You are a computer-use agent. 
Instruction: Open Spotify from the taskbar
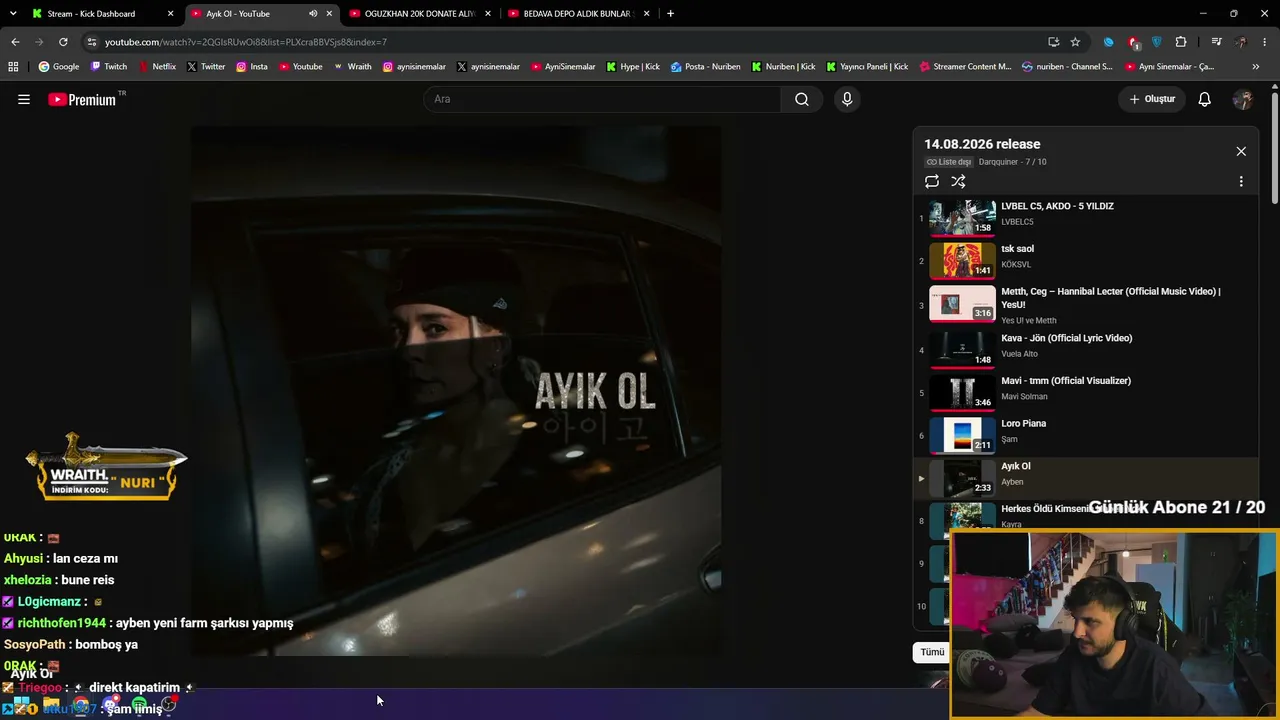pos(139,706)
